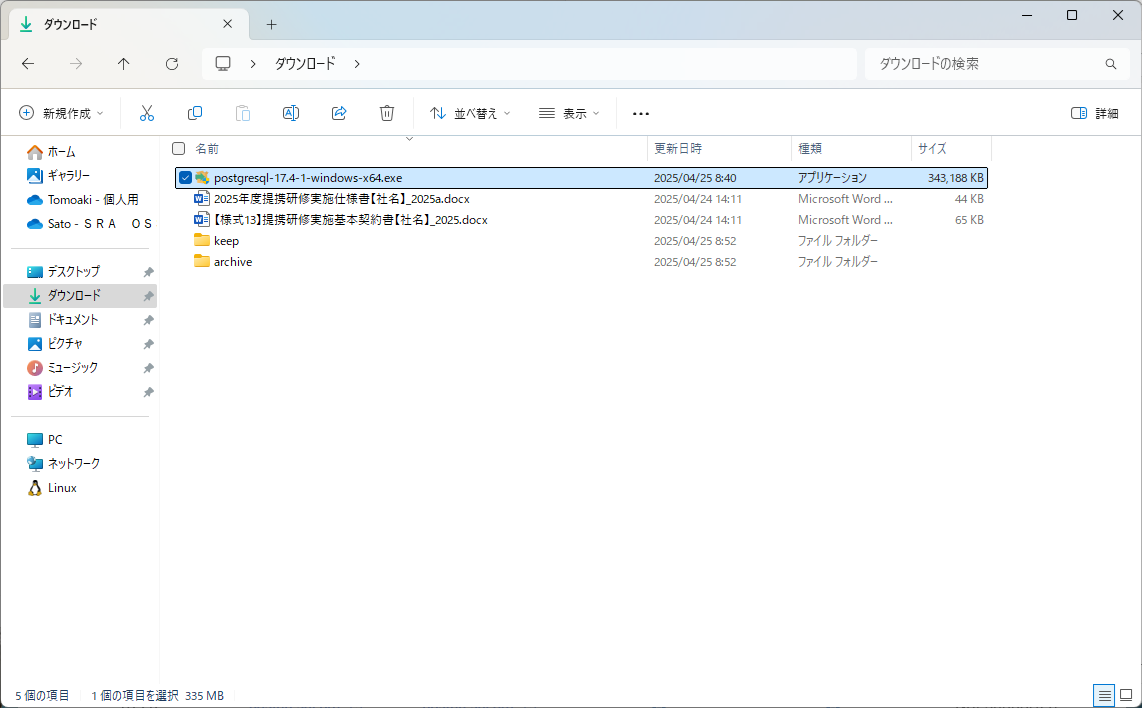Go back using the back arrow

28,63
